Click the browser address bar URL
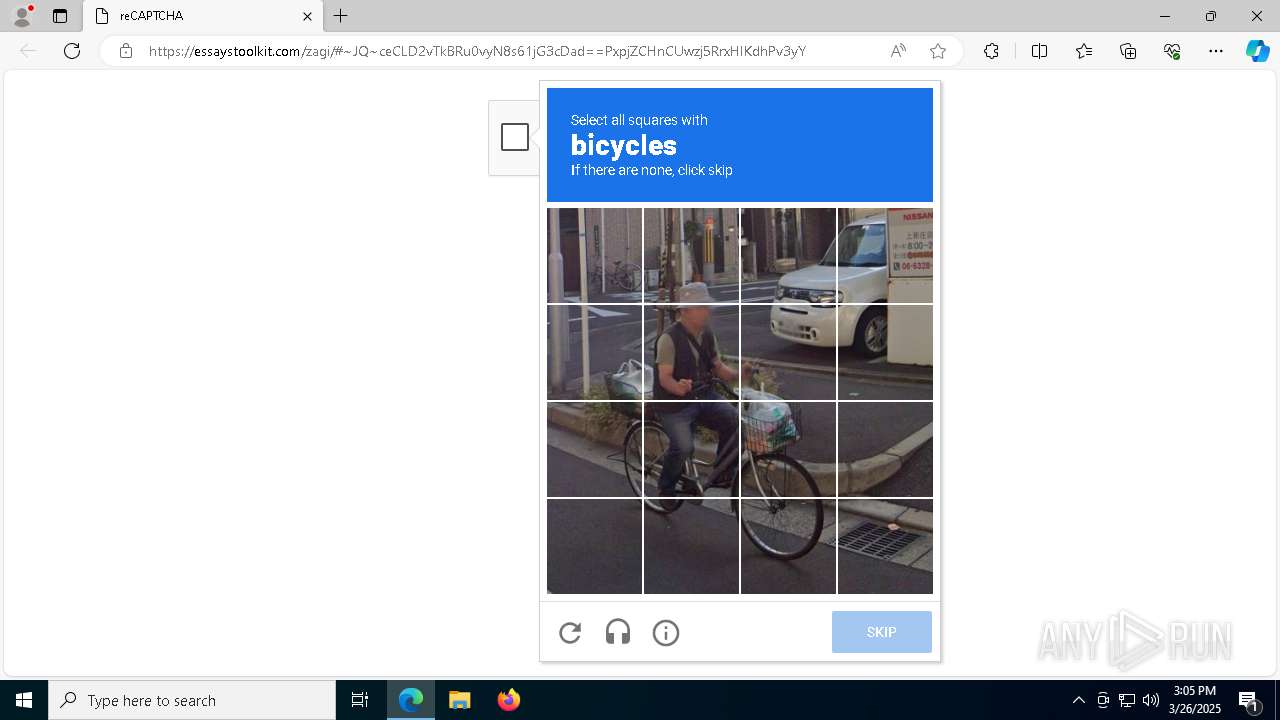Image resolution: width=1280 pixels, height=720 pixels. [477, 51]
